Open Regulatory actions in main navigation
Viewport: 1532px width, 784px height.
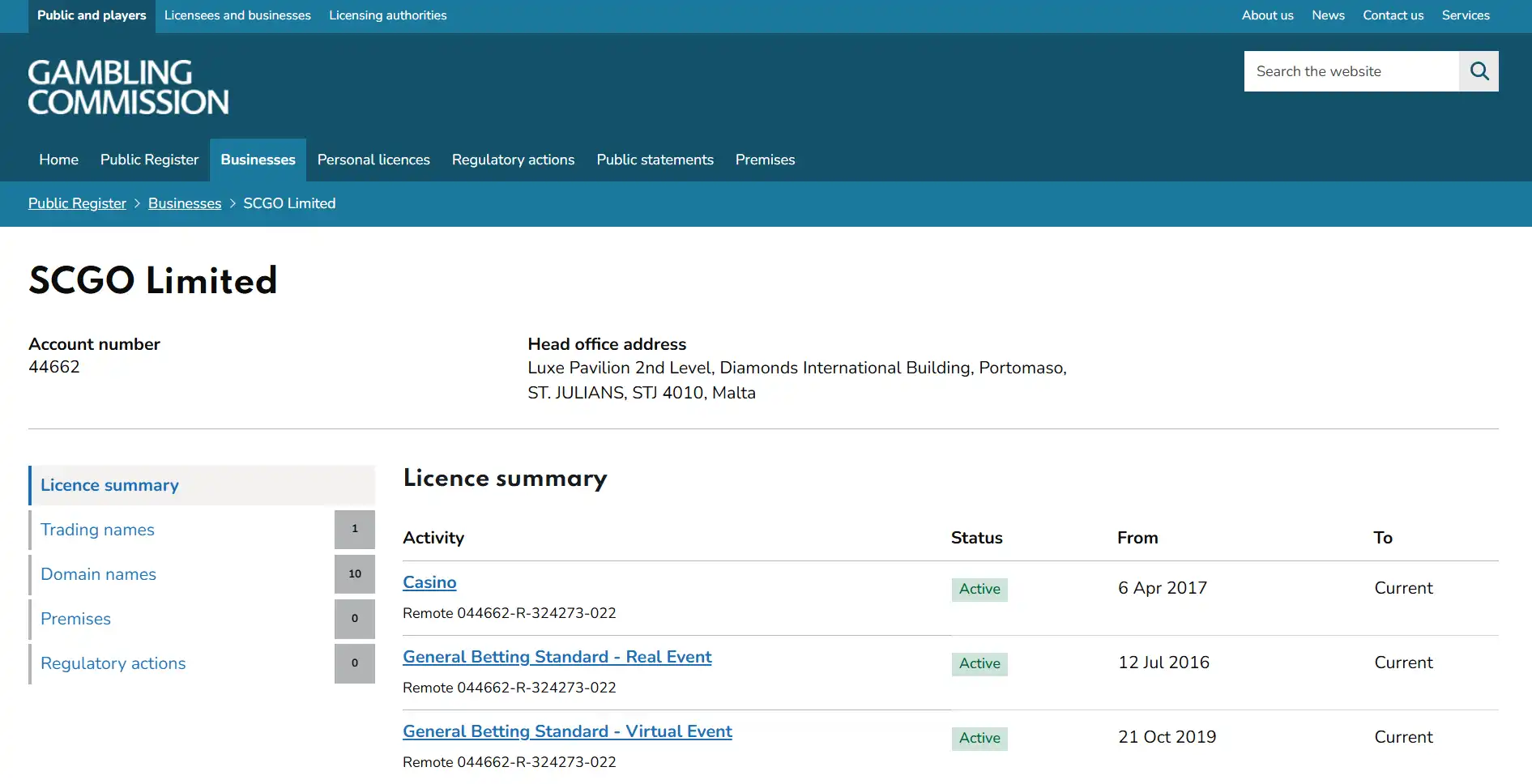coord(513,160)
